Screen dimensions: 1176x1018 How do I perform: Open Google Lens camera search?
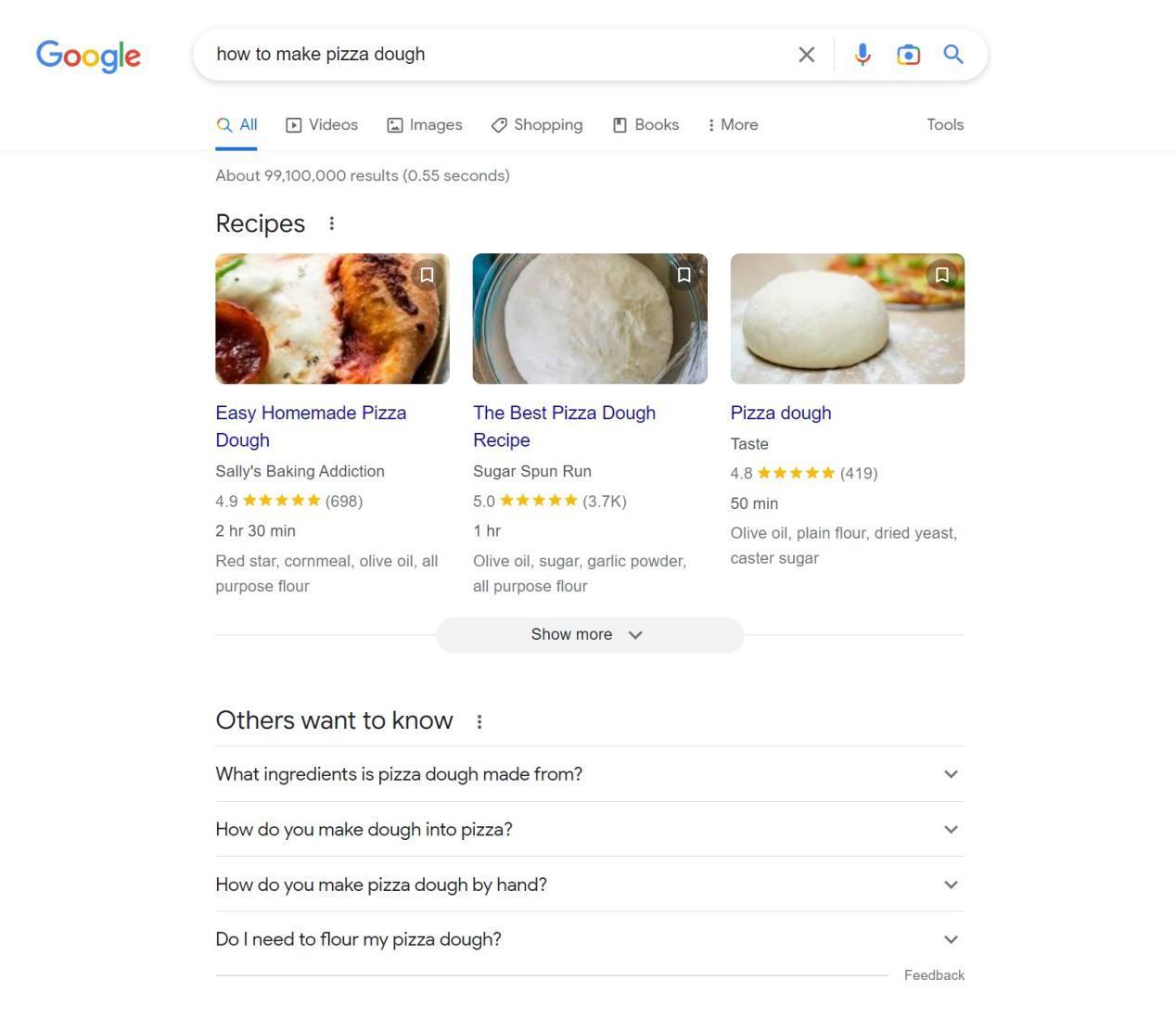(x=908, y=55)
